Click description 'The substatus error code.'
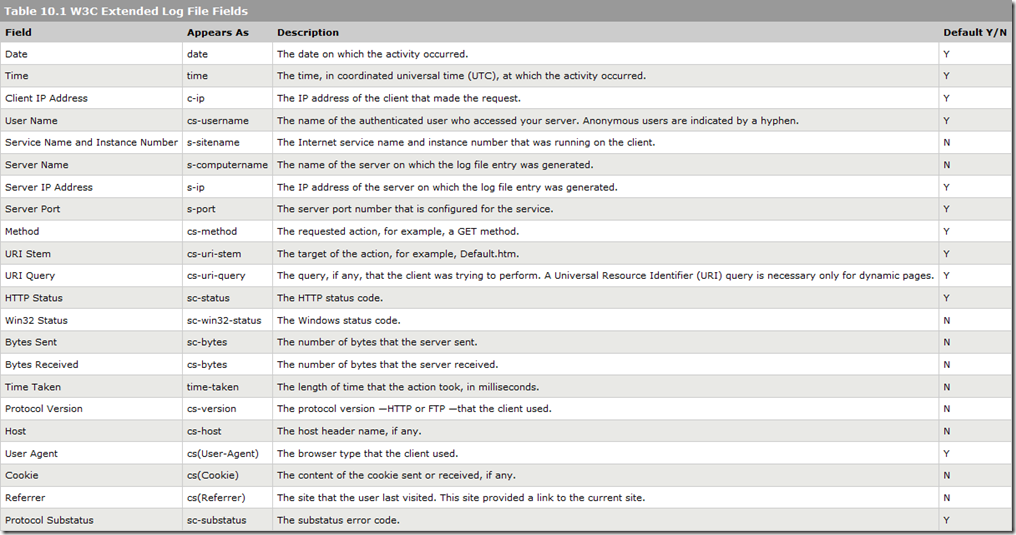This screenshot has height=535, width=1016. click(x=338, y=520)
